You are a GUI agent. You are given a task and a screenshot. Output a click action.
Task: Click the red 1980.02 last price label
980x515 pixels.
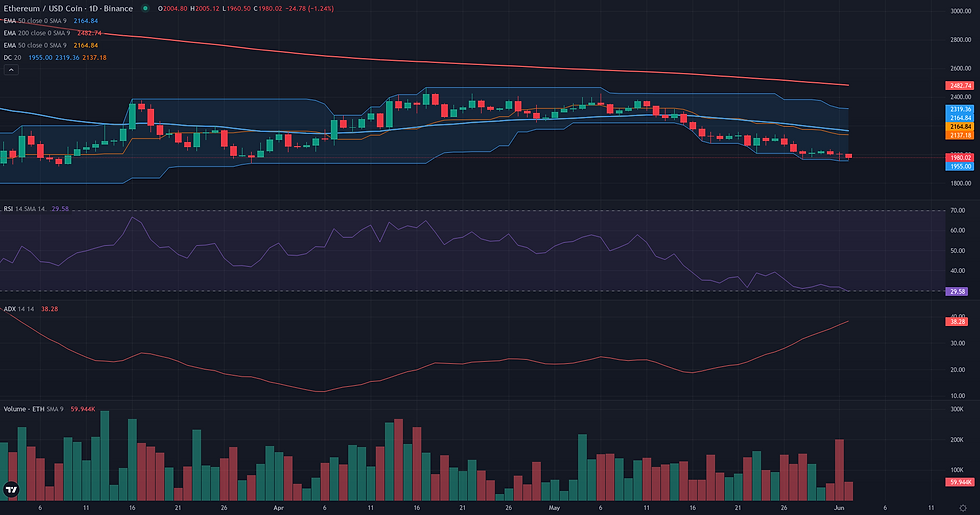(960, 158)
